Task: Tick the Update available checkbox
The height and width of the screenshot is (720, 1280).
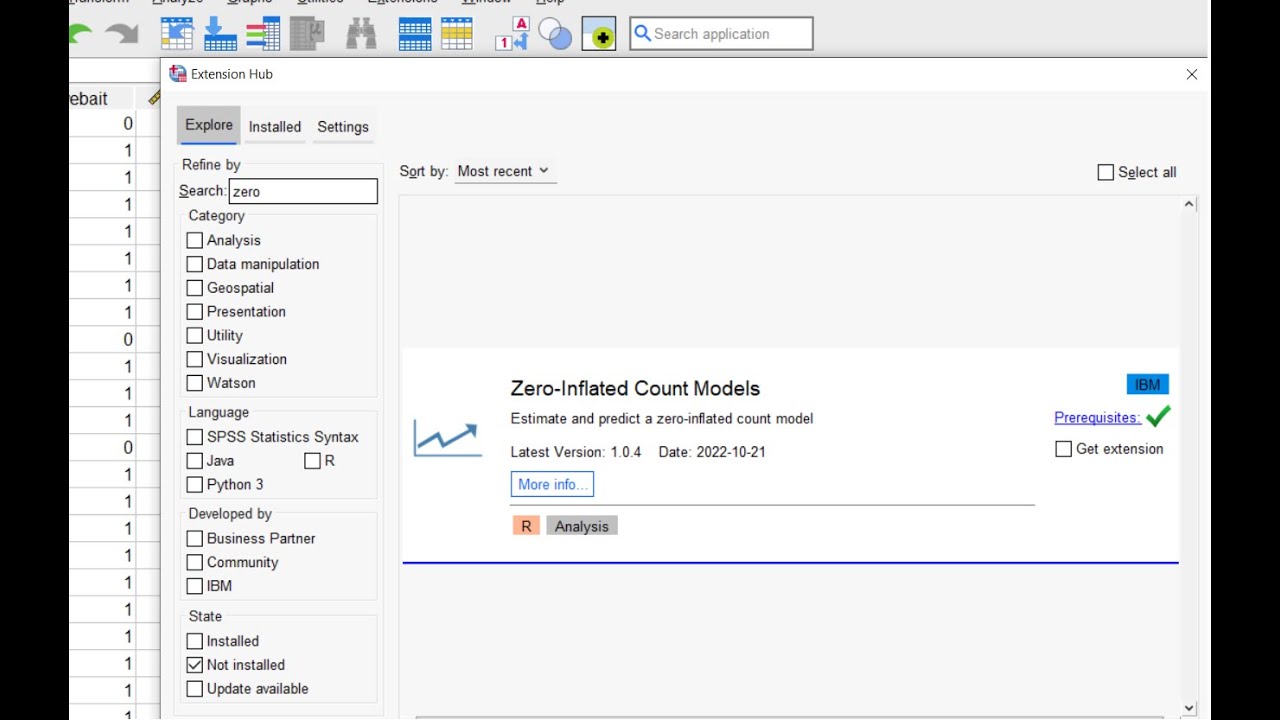Action: pyautogui.click(x=195, y=689)
